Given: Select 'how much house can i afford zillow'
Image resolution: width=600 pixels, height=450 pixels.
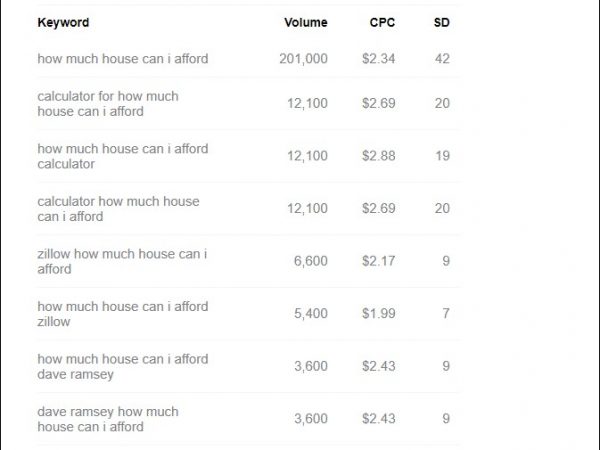Looking at the screenshot, I should point(123,314).
